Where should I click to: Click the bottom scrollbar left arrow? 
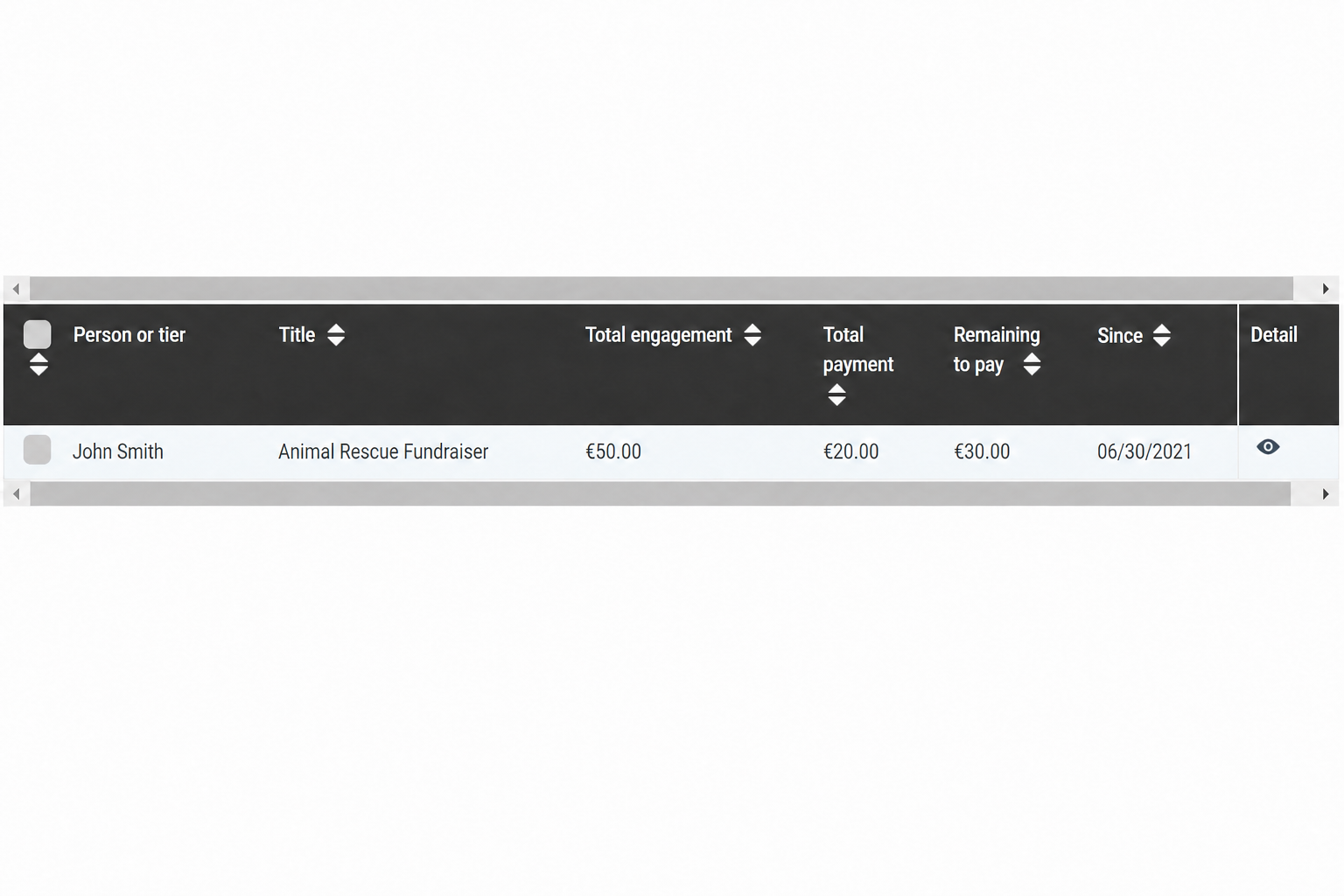click(16, 494)
